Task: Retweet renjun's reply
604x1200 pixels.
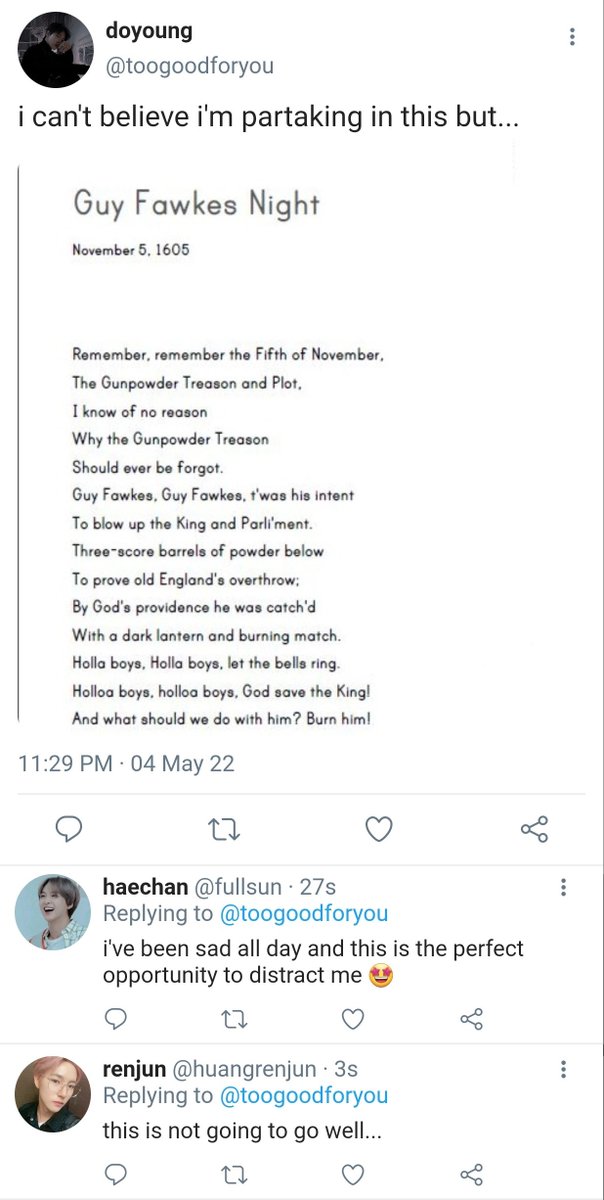Action: tap(235, 1174)
